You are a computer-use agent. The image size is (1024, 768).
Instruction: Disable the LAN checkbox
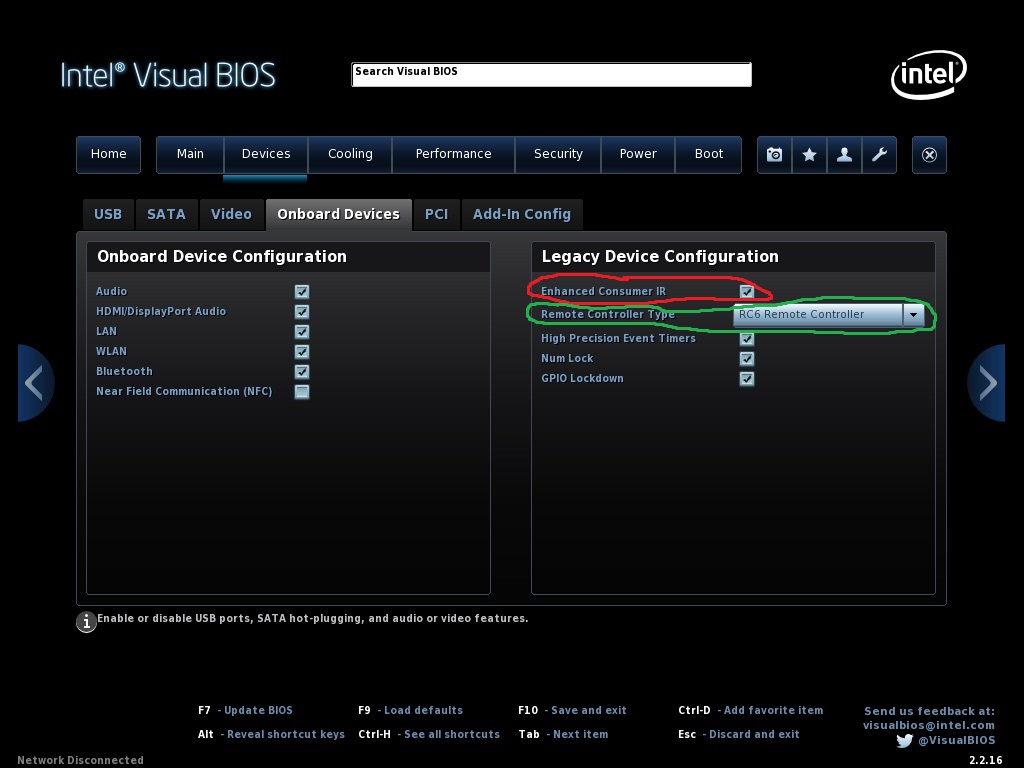pos(302,332)
